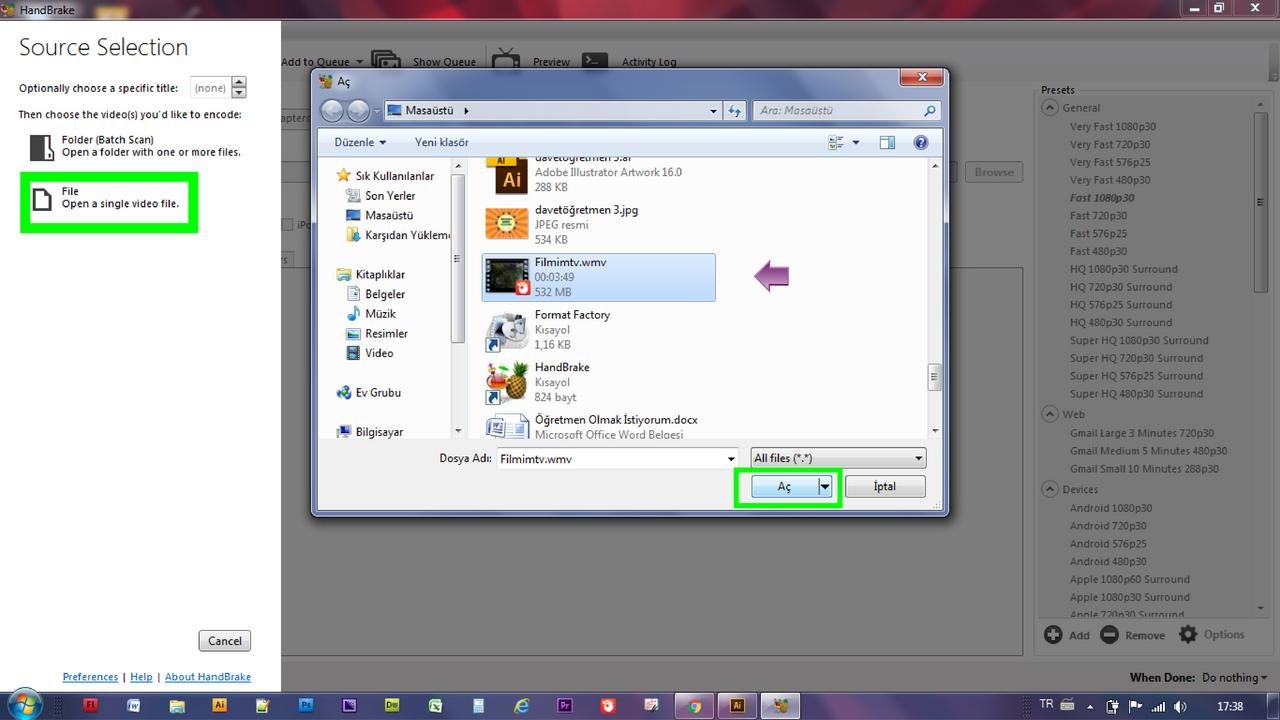The width and height of the screenshot is (1280, 720).
Task: Toggle the preview pane icon
Action: 886,143
